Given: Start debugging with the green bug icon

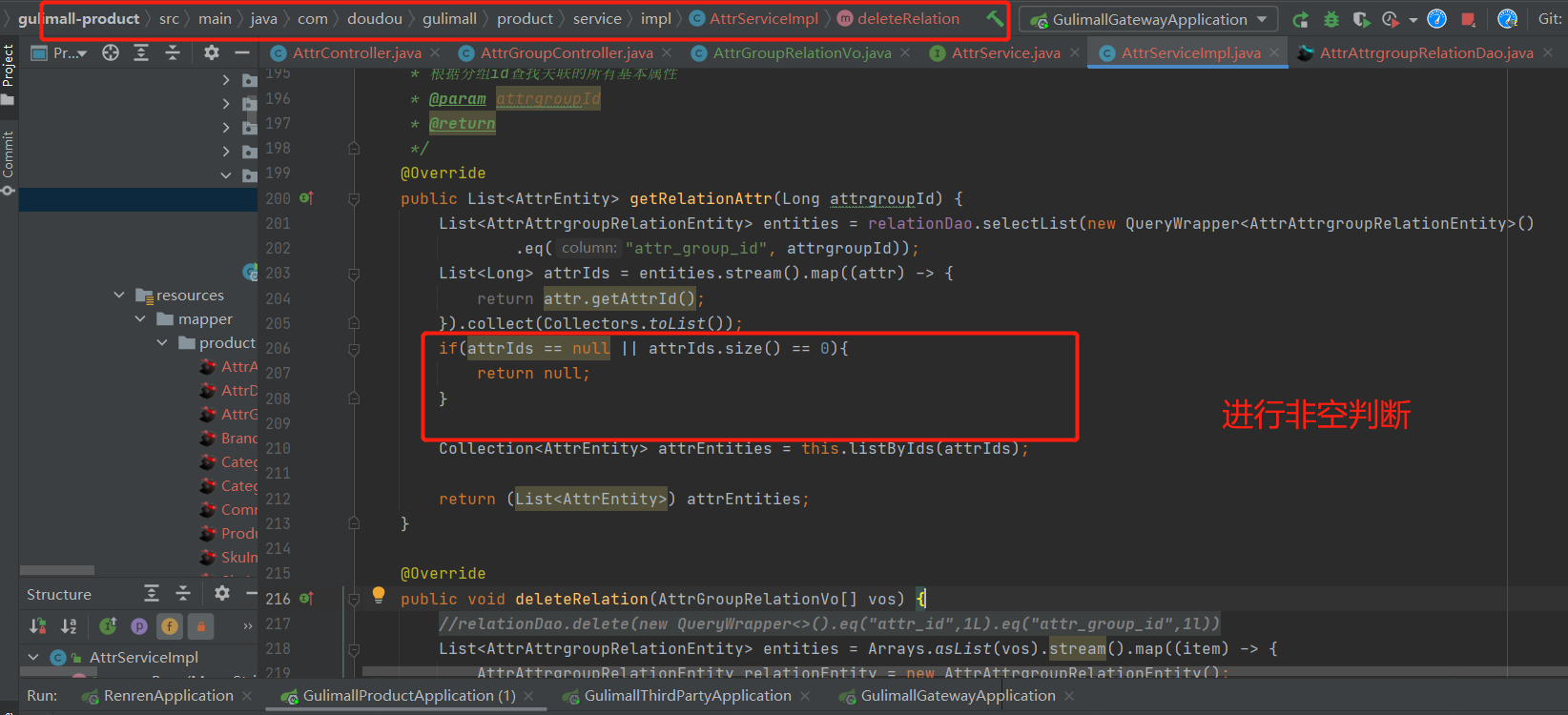Looking at the screenshot, I should tap(1331, 19).
